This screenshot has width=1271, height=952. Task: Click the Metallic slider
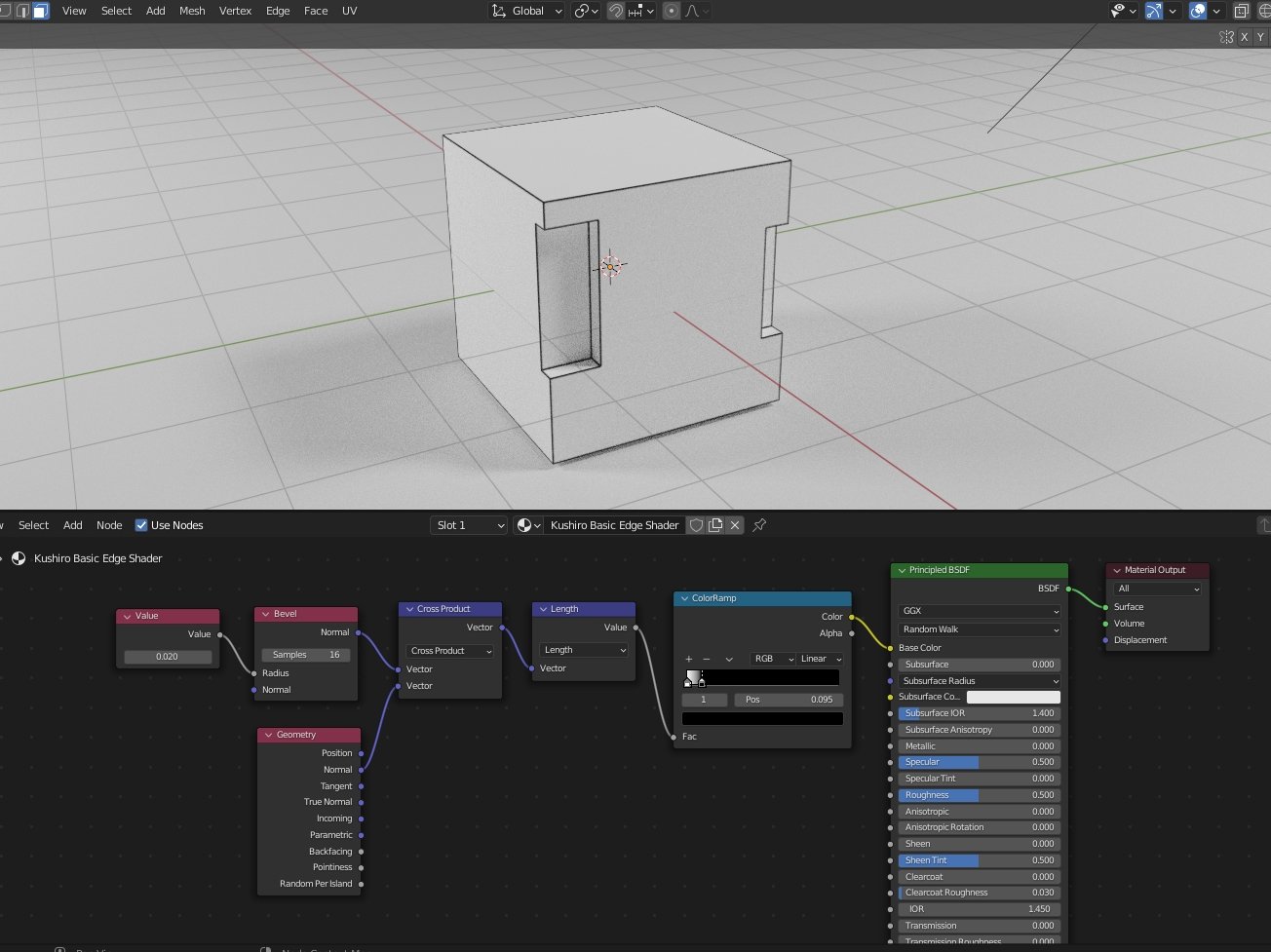coord(979,746)
